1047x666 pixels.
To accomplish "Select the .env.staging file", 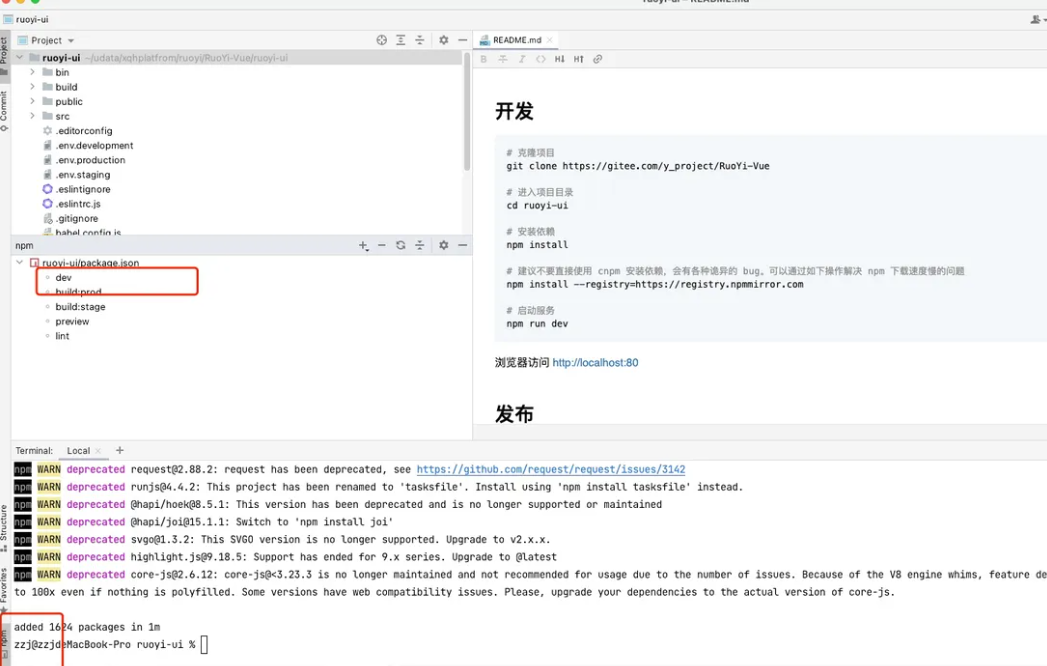I will pos(83,175).
